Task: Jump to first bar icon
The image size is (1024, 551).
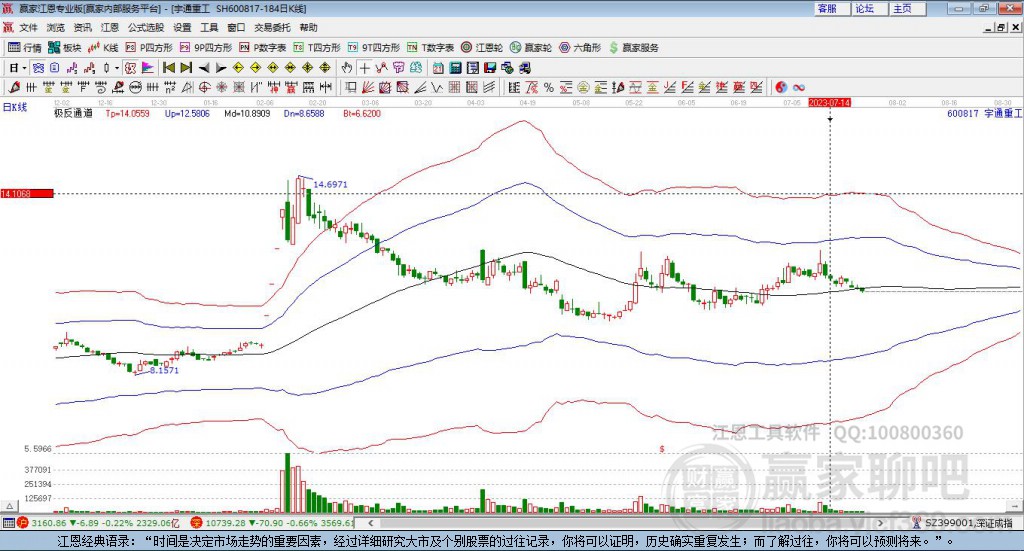Action: tap(168, 68)
